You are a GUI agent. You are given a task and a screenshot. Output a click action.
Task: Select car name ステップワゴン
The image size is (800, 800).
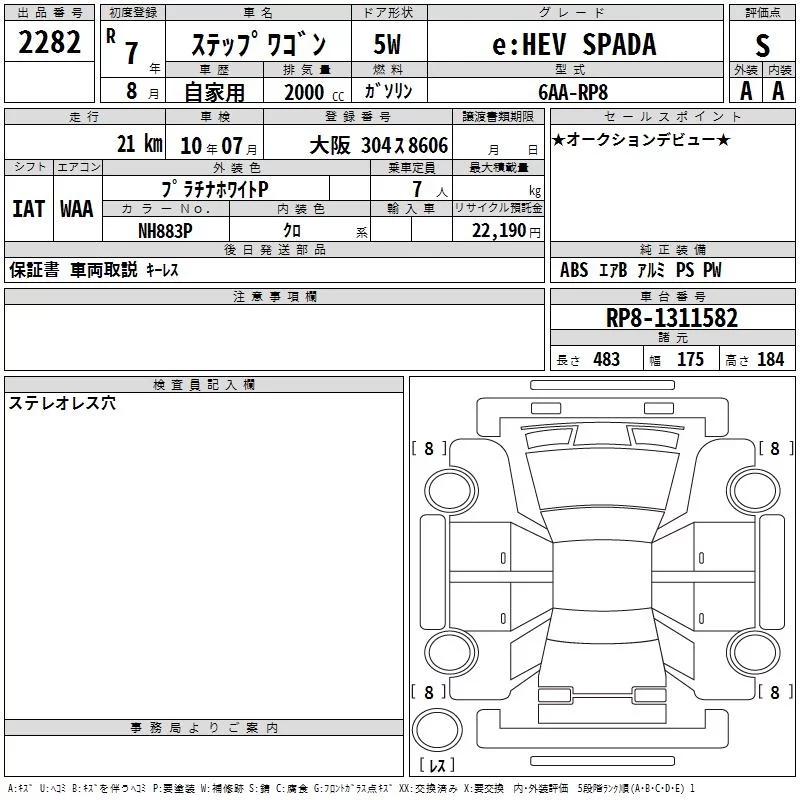[x=259, y=44]
